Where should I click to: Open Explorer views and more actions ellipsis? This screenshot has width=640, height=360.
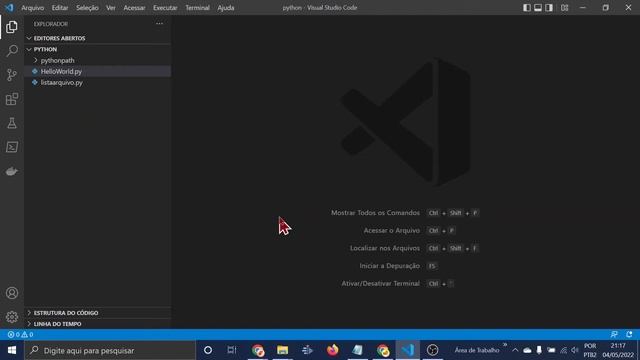[159, 24]
